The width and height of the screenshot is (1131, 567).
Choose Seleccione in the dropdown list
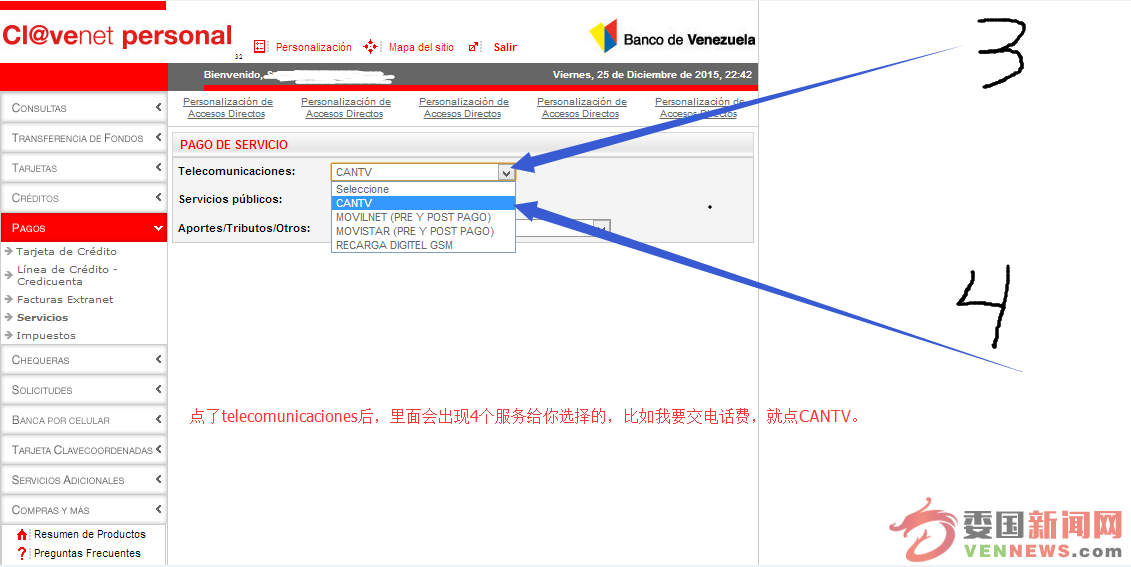tap(423, 189)
